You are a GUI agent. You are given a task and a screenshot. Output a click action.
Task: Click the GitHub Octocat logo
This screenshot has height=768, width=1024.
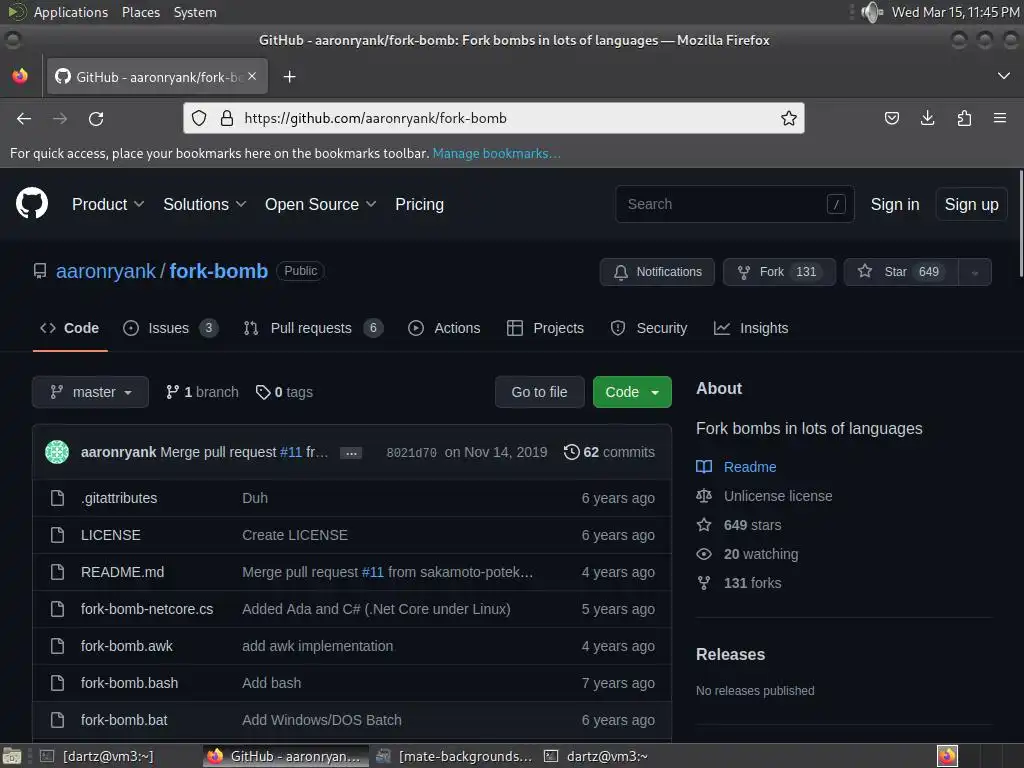tap(32, 203)
